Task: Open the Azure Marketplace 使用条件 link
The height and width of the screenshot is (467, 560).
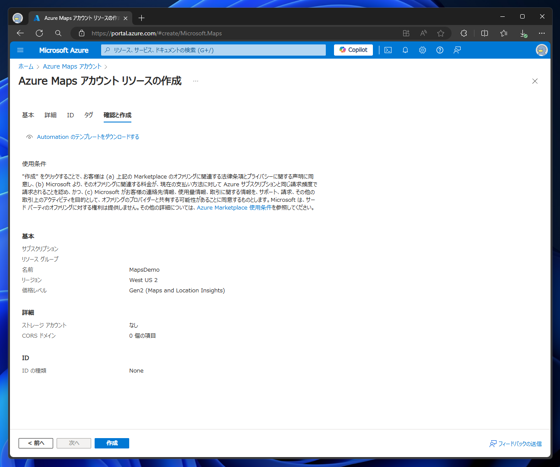Action: click(x=234, y=208)
